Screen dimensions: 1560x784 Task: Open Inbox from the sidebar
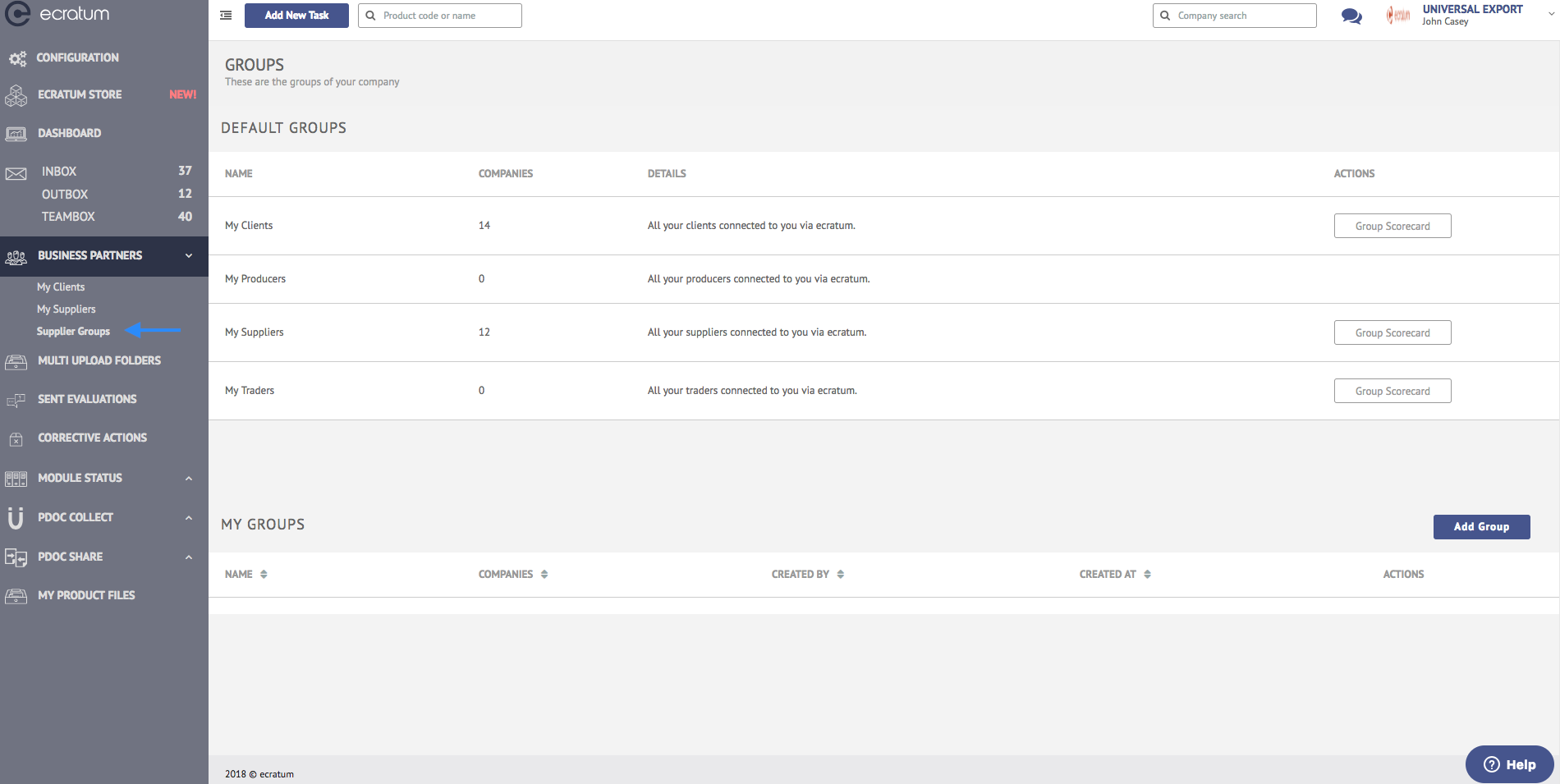tap(59, 172)
